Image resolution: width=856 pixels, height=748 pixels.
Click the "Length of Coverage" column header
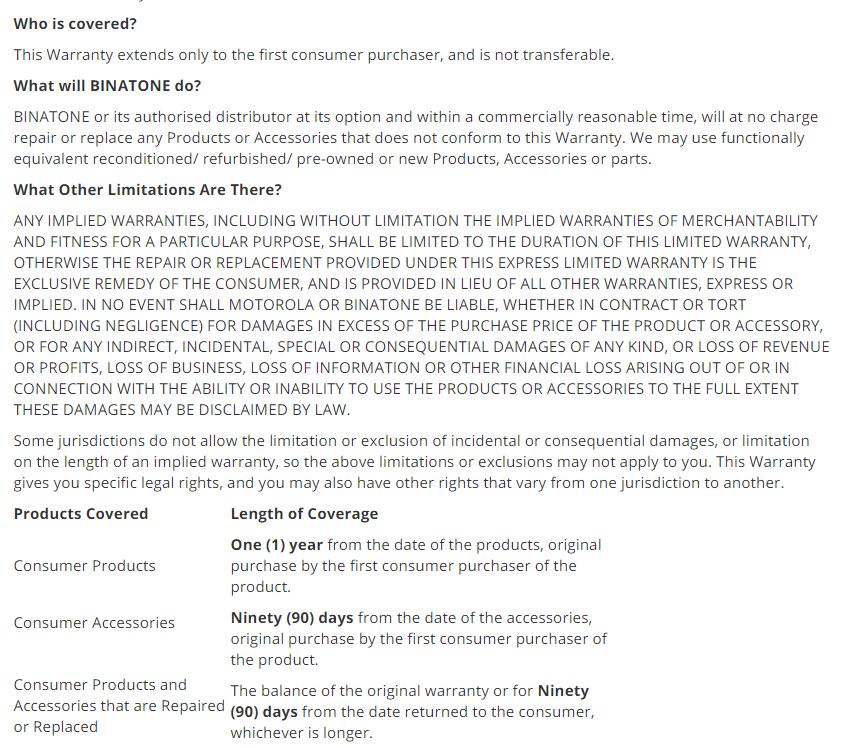point(304,513)
